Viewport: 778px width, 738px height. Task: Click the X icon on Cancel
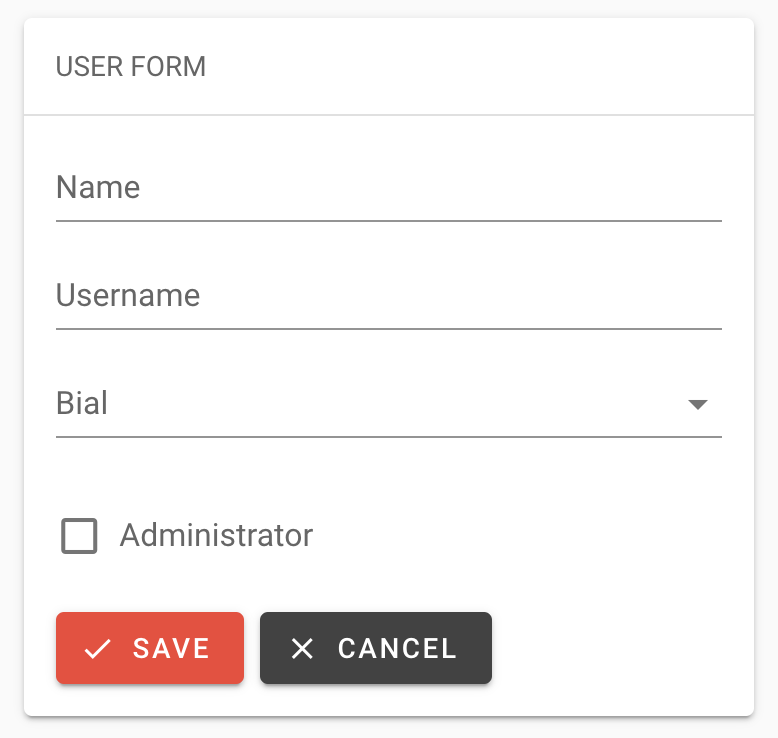point(302,649)
